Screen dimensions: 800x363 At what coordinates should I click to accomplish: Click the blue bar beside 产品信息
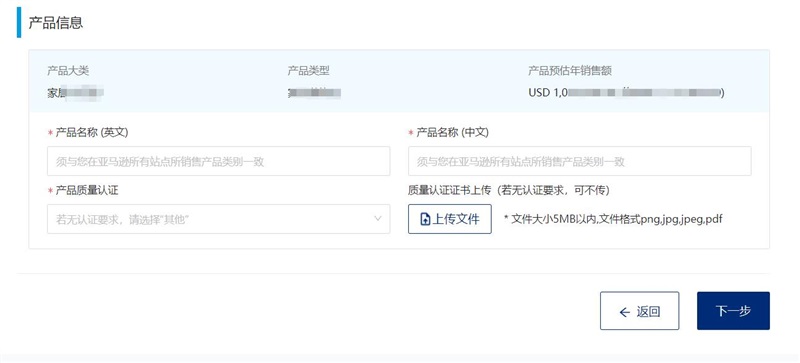(19, 22)
